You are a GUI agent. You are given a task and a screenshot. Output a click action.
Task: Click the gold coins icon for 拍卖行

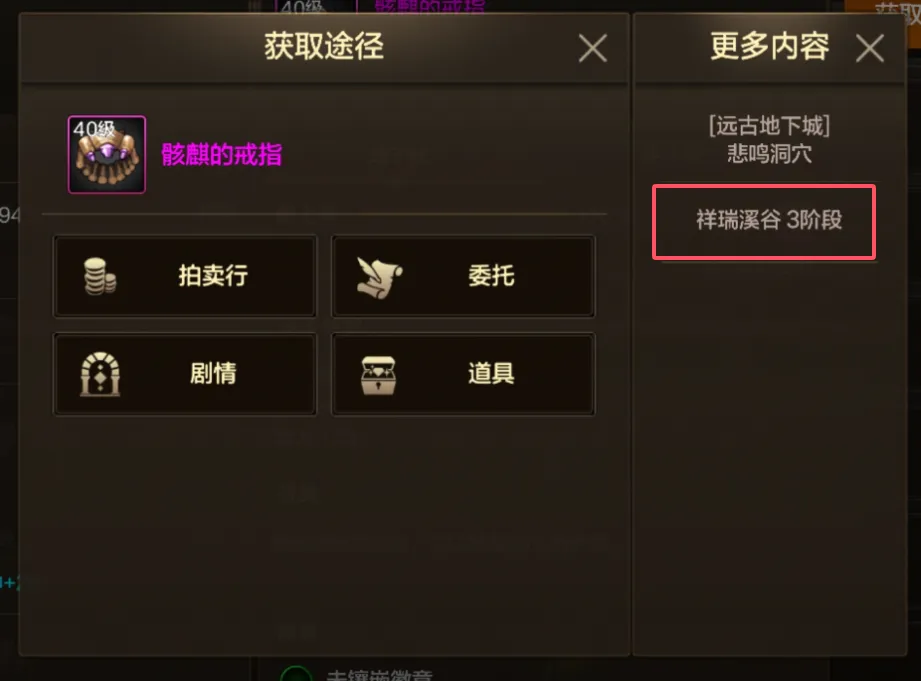tap(99, 276)
